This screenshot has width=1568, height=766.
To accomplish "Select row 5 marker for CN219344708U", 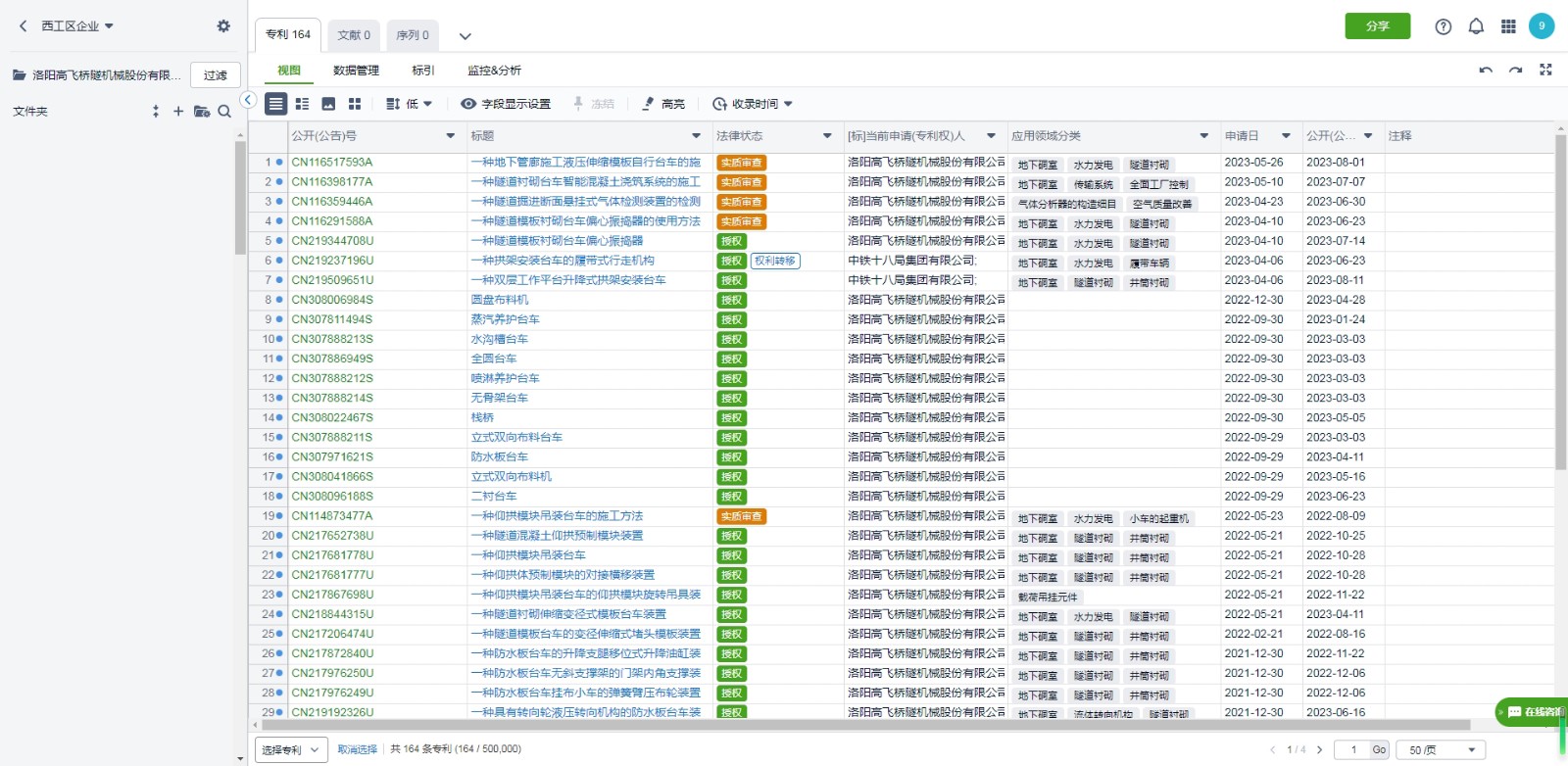I will click(x=279, y=241).
